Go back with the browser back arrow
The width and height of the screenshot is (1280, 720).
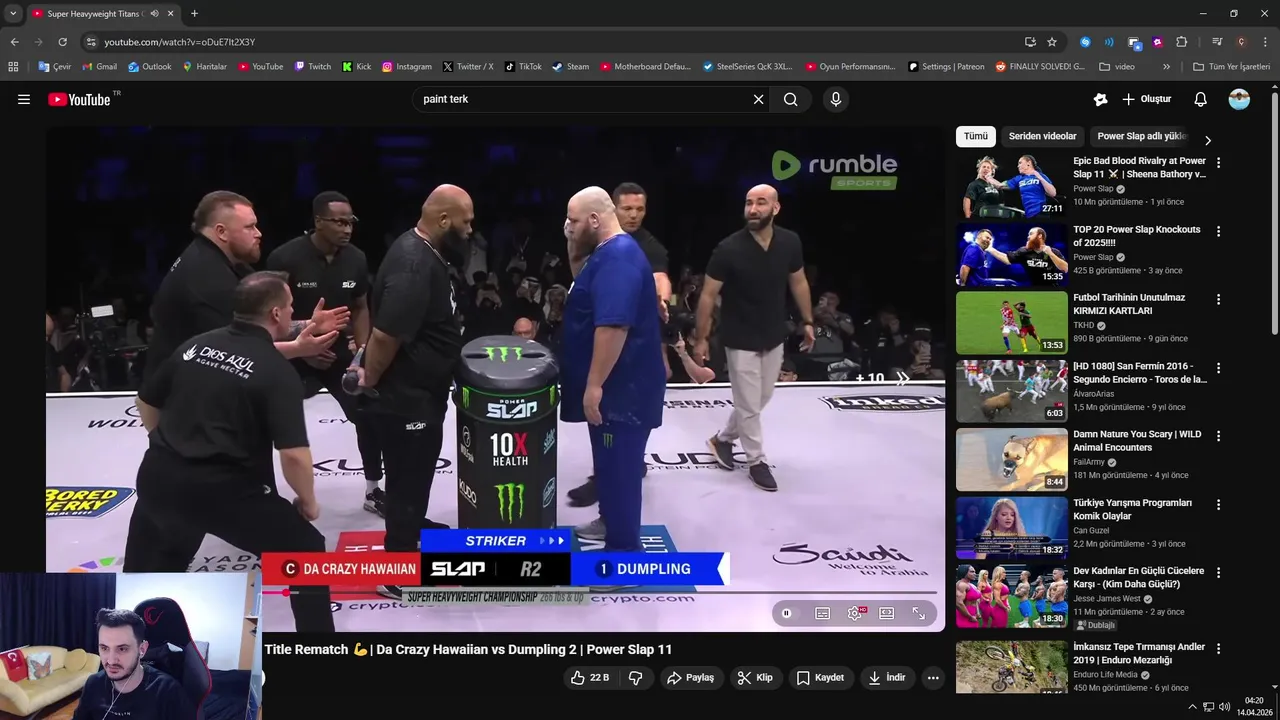[14, 42]
